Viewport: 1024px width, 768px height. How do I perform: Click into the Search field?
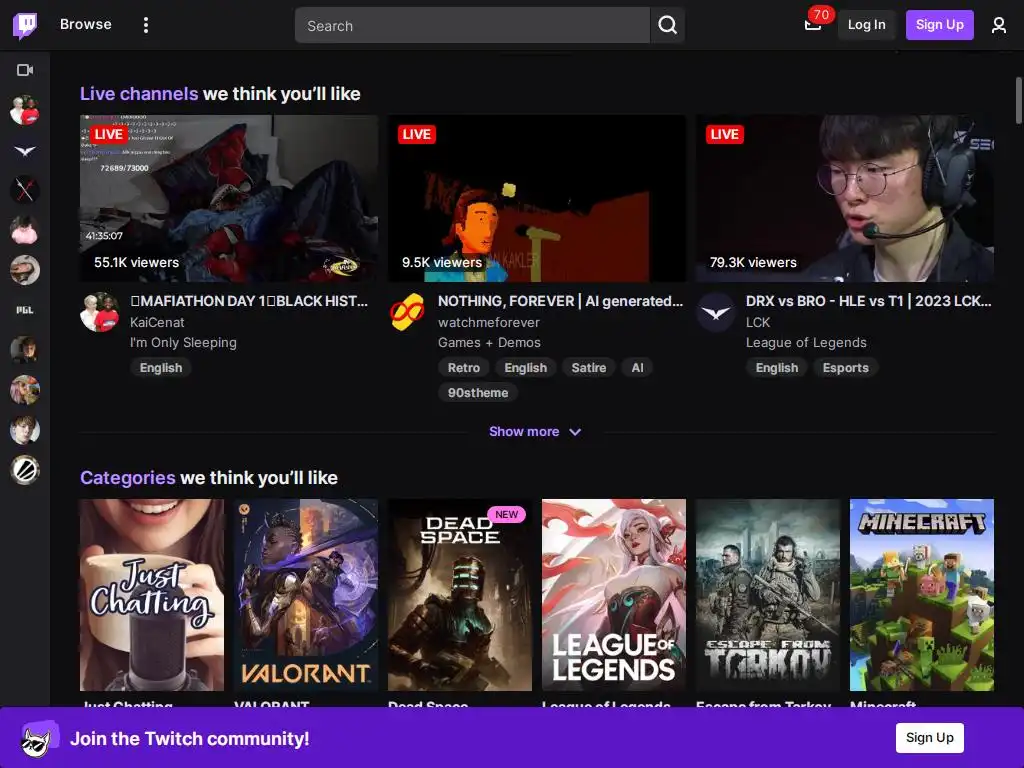472,25
